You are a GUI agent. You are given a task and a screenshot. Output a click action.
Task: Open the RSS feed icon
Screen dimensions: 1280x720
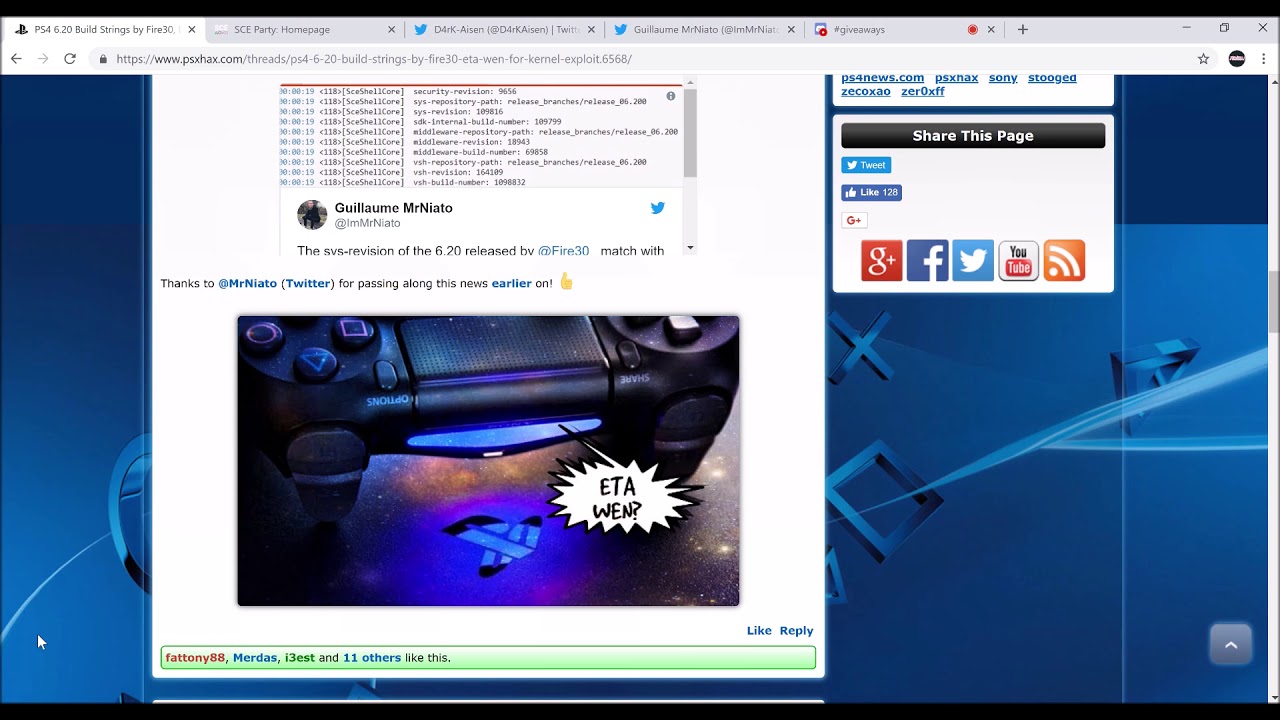[1064, 260]
